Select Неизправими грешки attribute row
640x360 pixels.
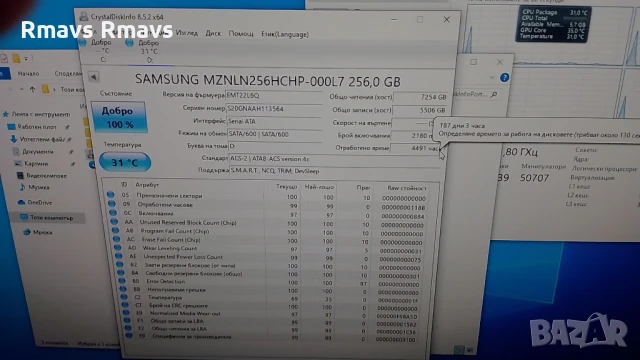pyautogui.click(x=270, y=290)
